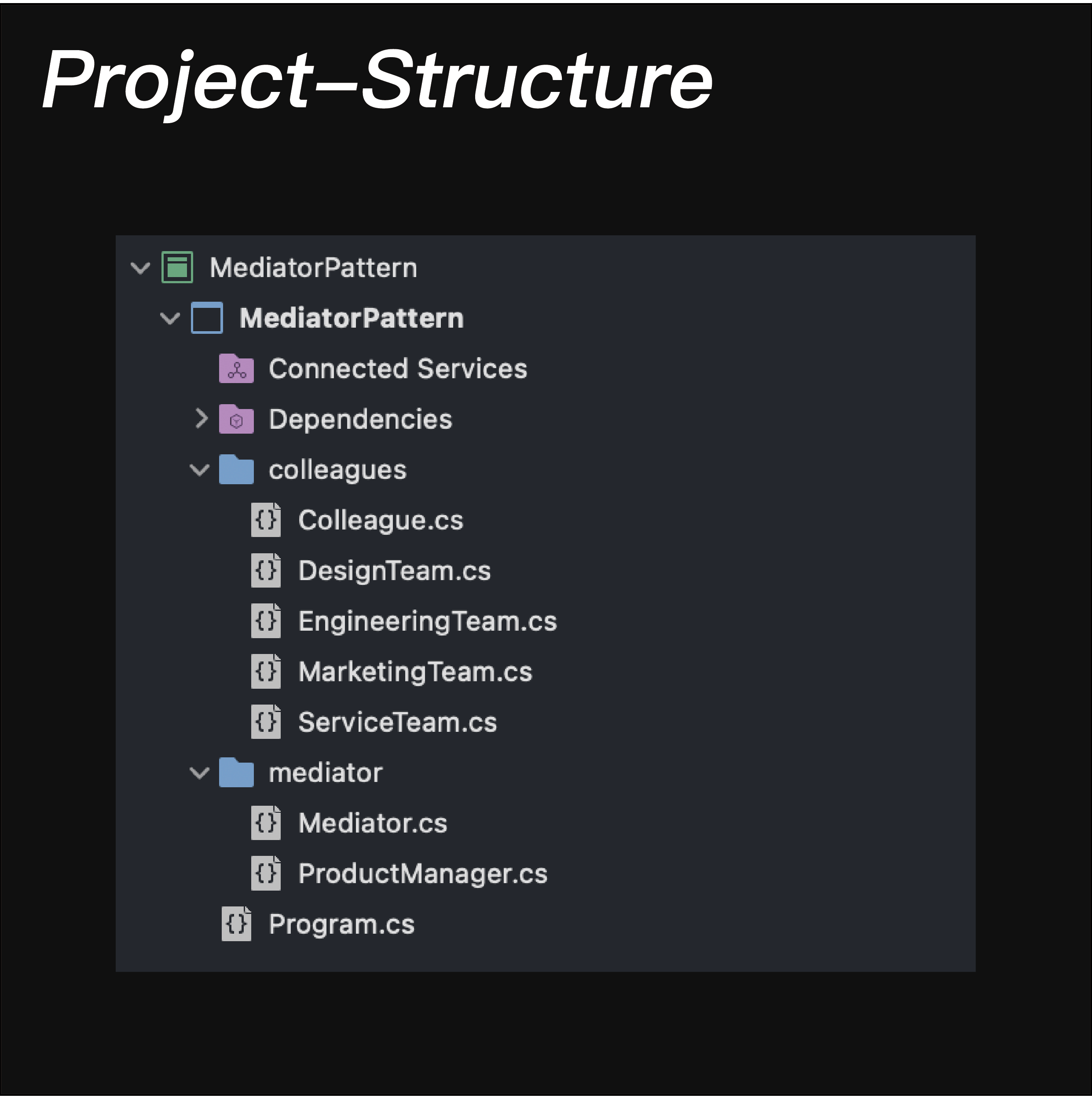The height and width of the screenshot is (1096, 1092).
Task: Select MarketingTeam.cs in the tree
Action: (415, 672)
